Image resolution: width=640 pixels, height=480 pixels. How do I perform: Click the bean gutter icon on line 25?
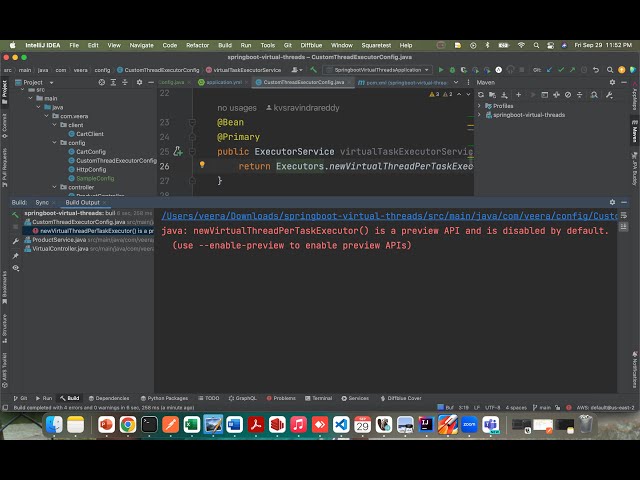[x=178, y=151]
